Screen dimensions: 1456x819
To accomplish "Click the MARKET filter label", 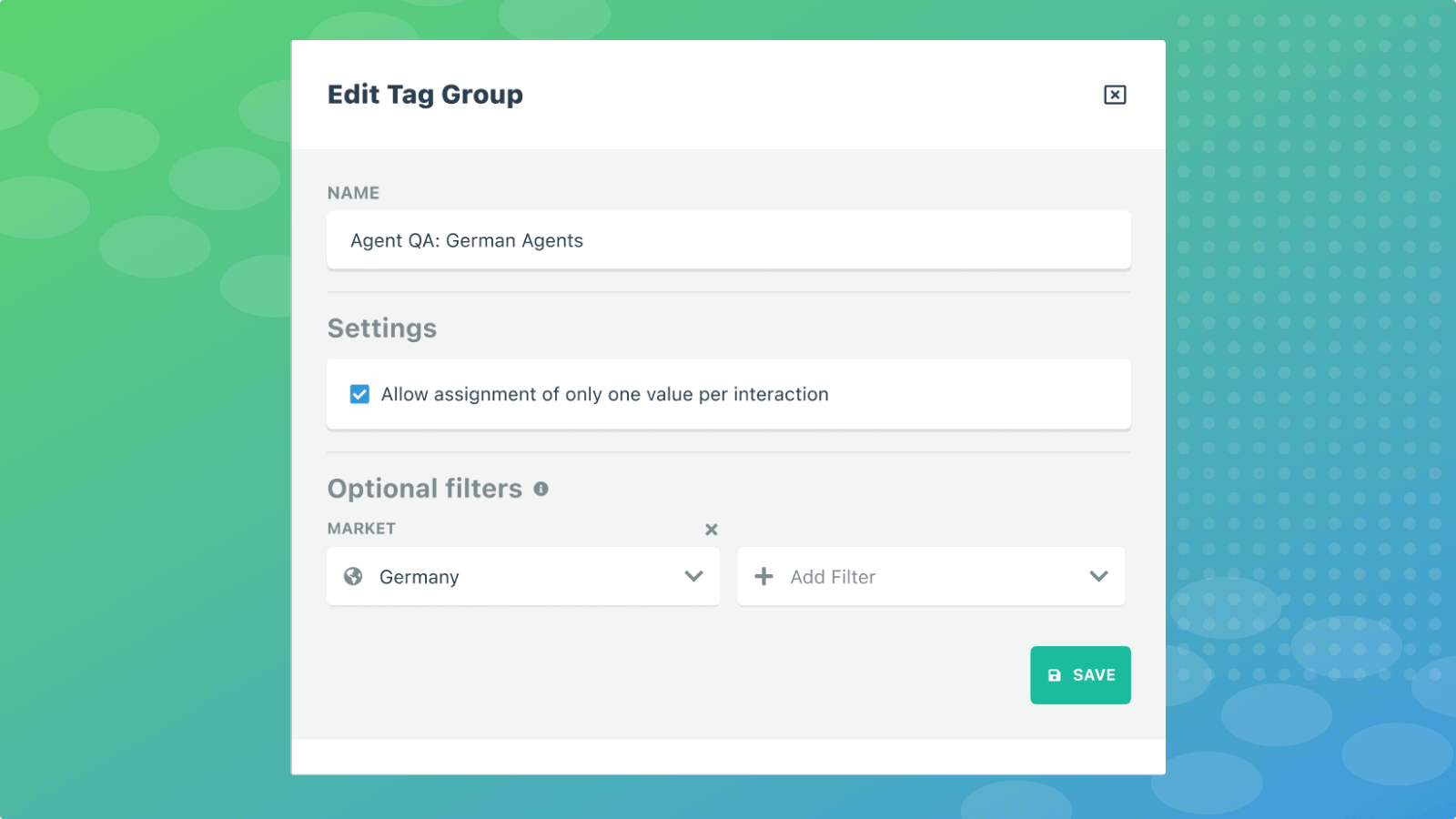I will [x=361, y=529].
